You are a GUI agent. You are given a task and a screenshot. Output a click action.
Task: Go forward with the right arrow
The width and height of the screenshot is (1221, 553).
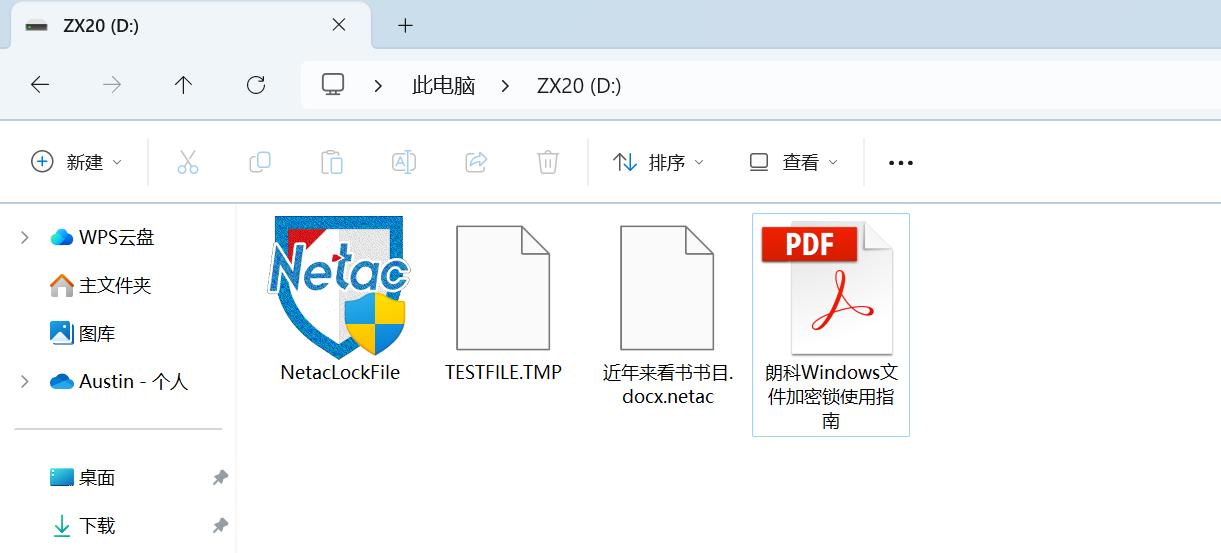(x=112, y=85)
